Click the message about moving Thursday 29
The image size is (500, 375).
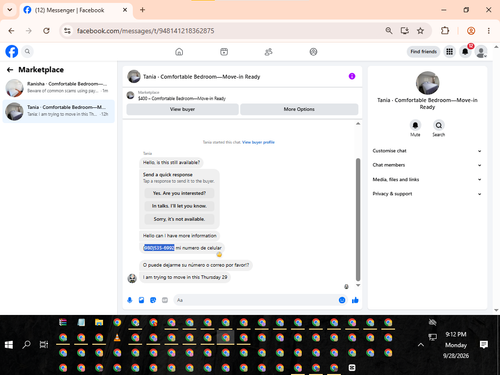185,277
